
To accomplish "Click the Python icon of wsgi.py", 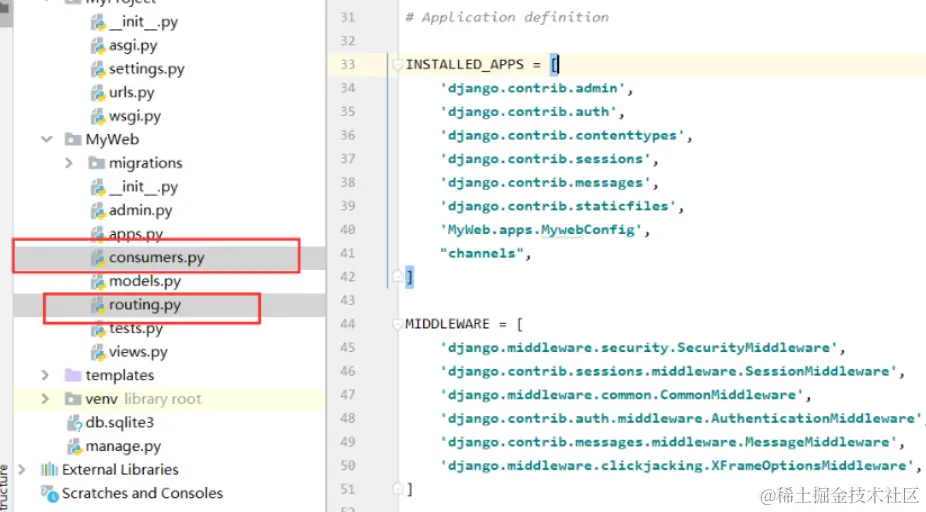I will point(98,116).
